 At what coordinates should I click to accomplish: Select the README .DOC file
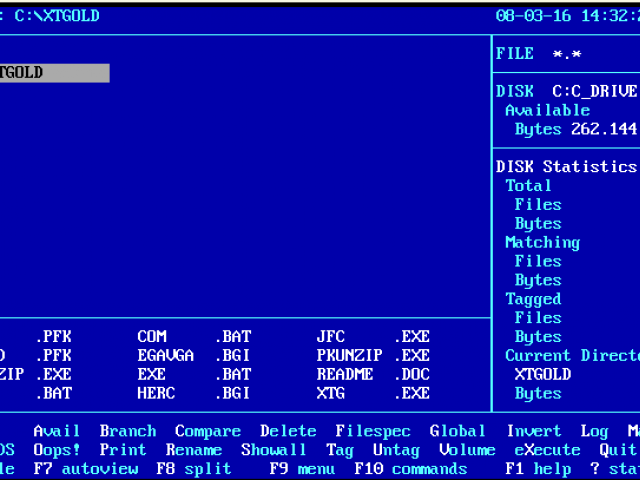point(372,374)
